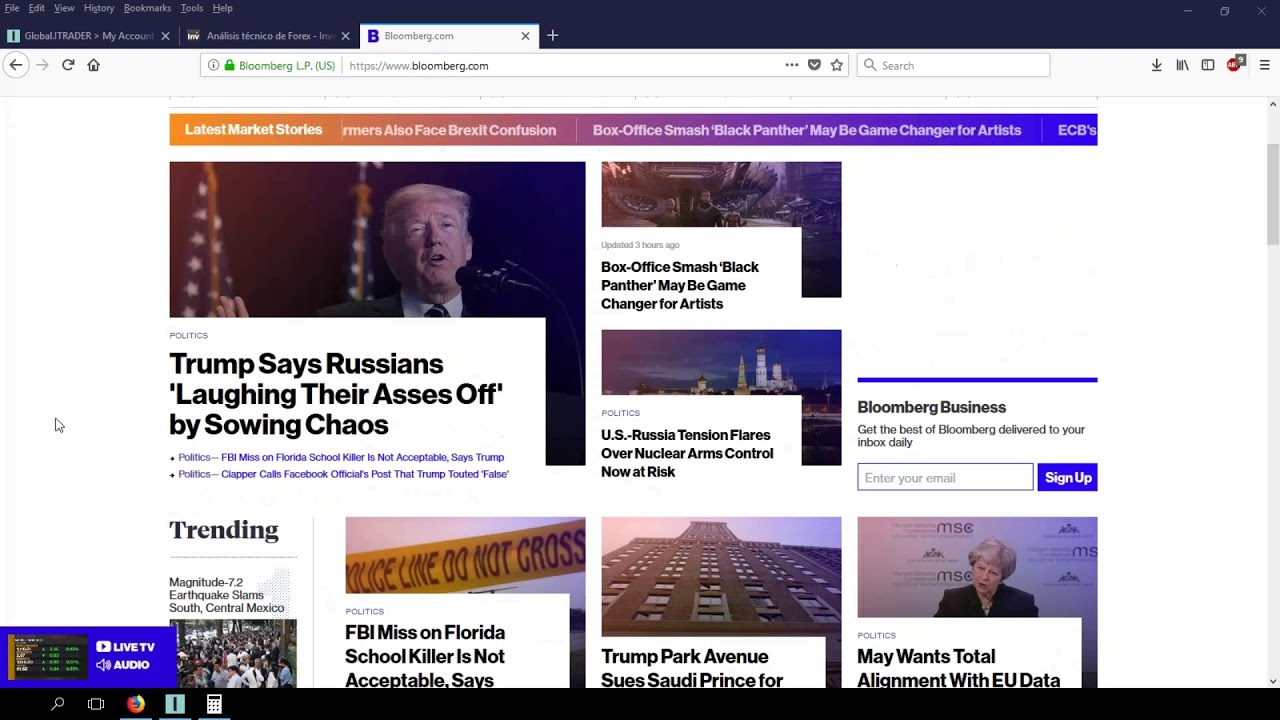Click the scrollbar up arrow
The image size is (1280, 720).
[x=1273, y=104]
